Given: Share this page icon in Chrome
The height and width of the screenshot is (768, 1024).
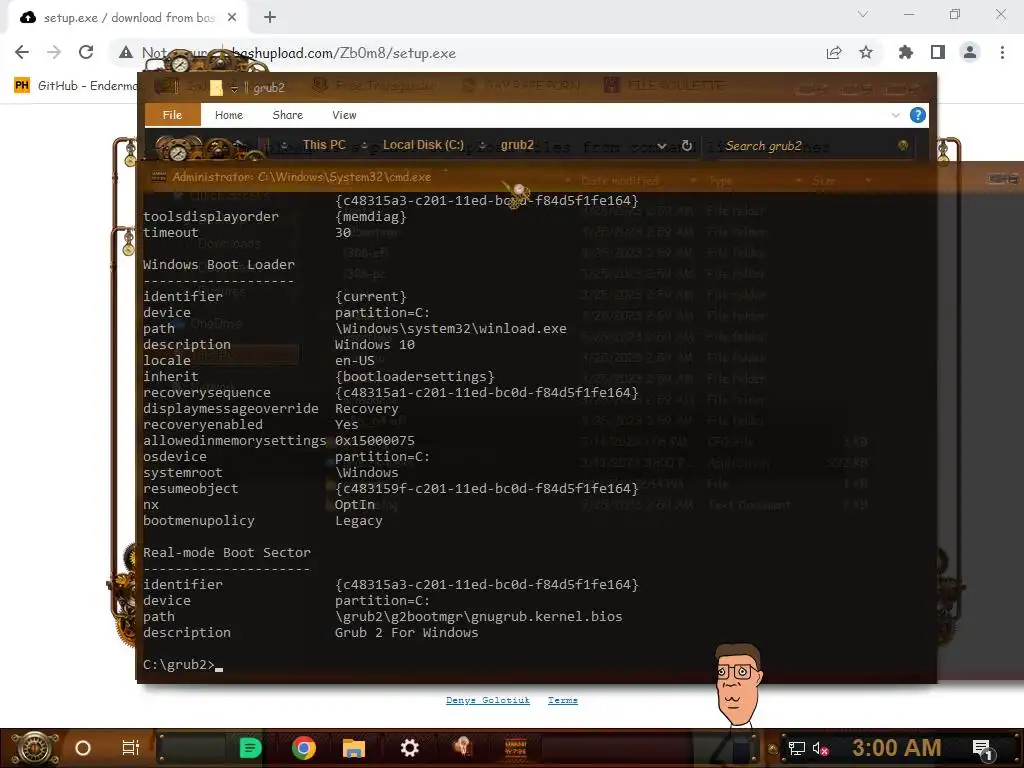Looking at the screenshot, I should click(x=834, y=53).
